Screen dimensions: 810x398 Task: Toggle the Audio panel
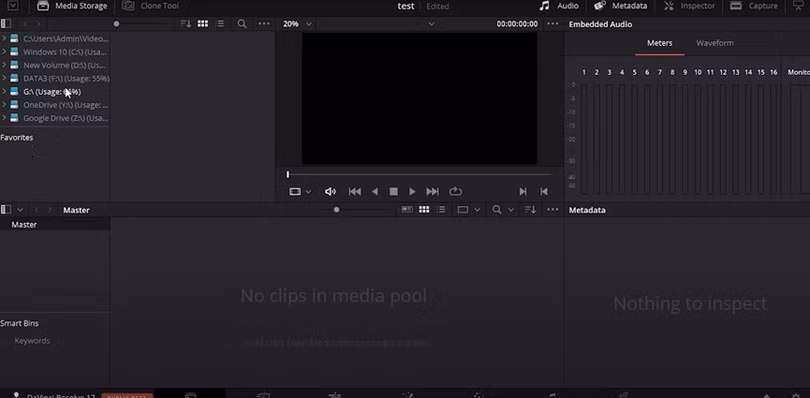pos(559,6)
